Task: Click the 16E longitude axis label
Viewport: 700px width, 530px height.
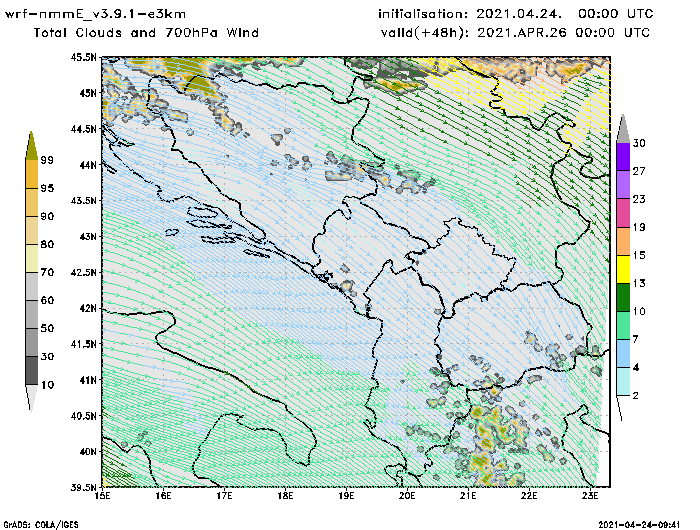Action: [163, 496]
